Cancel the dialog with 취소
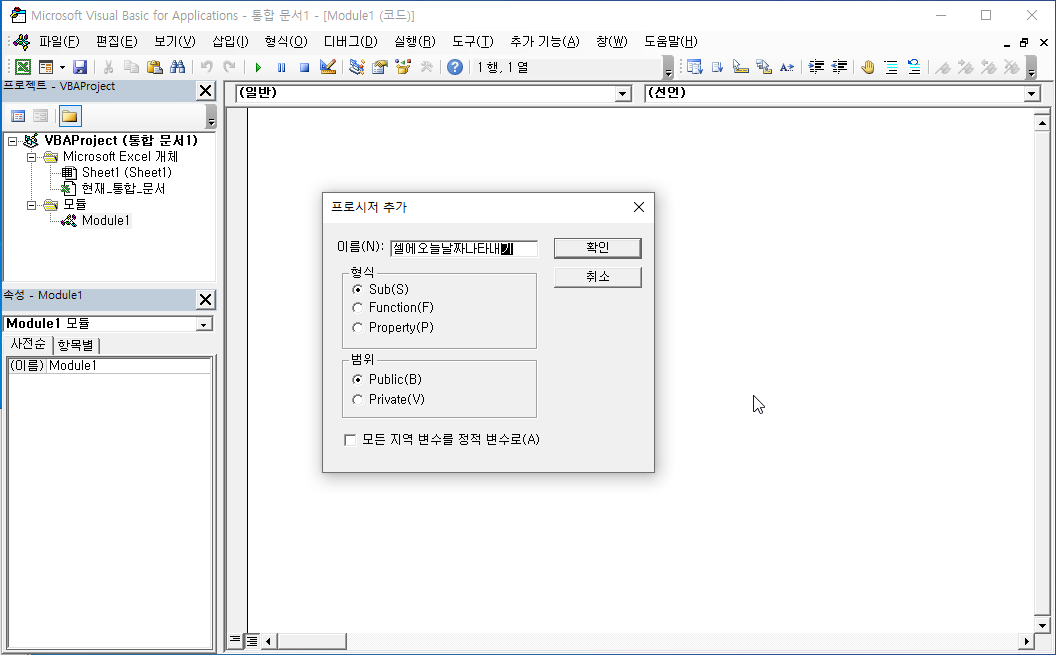This screenshot has height=655, width=1056. [597, 276]
